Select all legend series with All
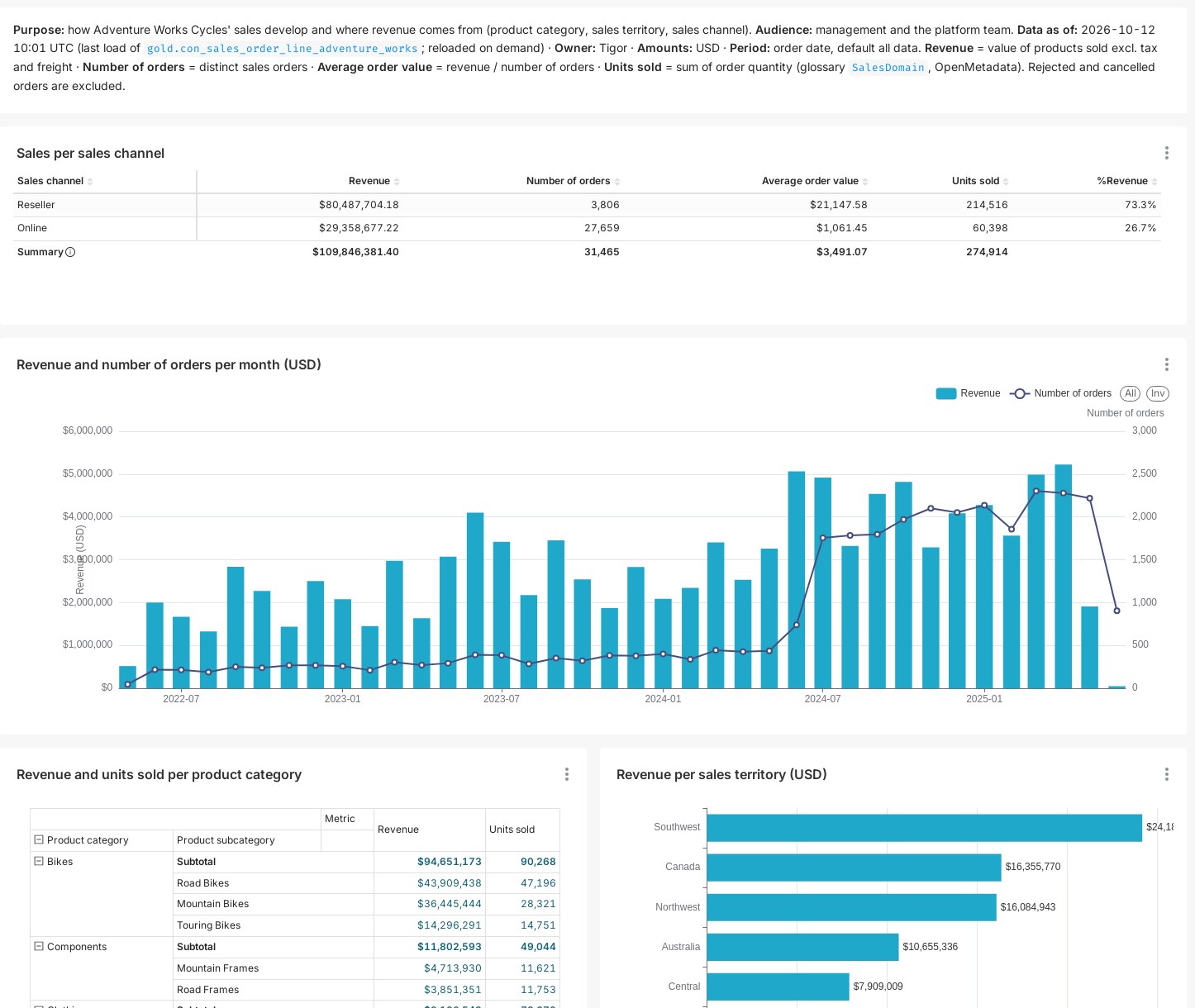1195x1008 pixels. [1130, 393]
